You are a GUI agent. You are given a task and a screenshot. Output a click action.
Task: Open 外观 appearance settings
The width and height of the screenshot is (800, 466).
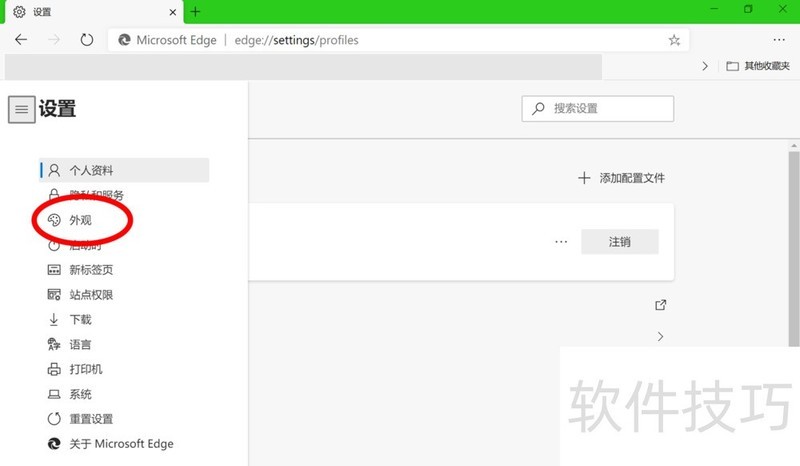pos(80,220)
